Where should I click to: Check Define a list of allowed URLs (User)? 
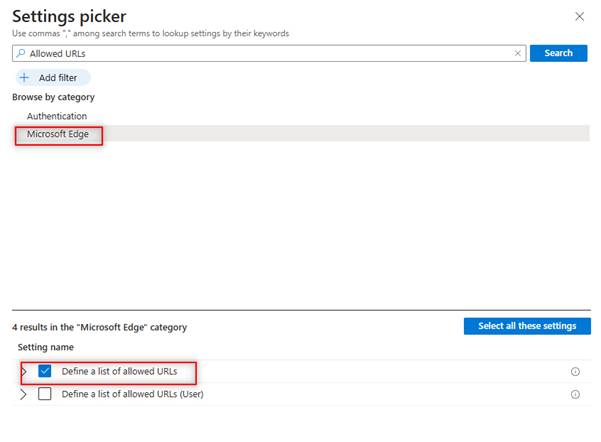click(44, 394)
